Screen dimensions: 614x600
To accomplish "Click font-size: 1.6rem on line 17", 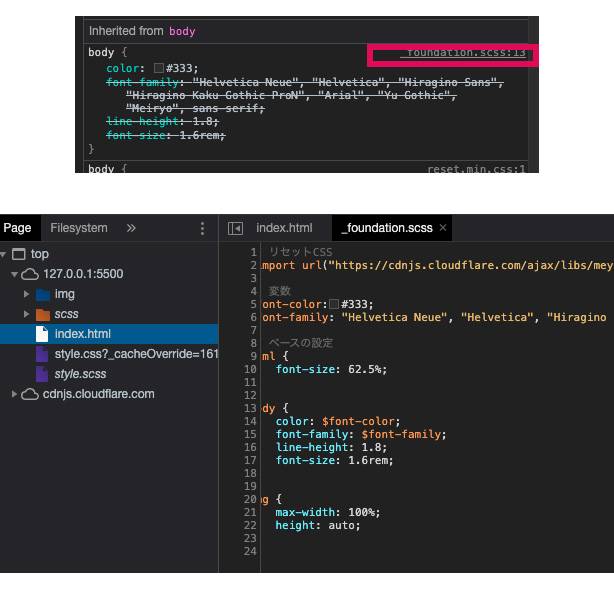I will (x=334, y=460).
